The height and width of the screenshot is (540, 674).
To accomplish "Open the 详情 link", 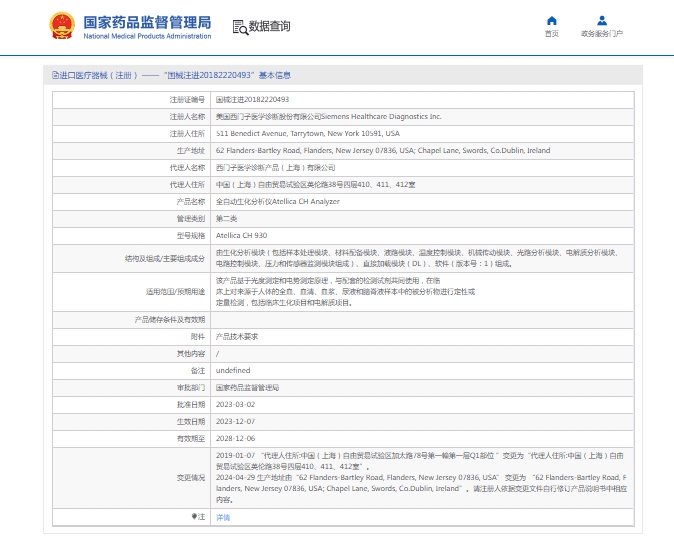I will (223, 518).
